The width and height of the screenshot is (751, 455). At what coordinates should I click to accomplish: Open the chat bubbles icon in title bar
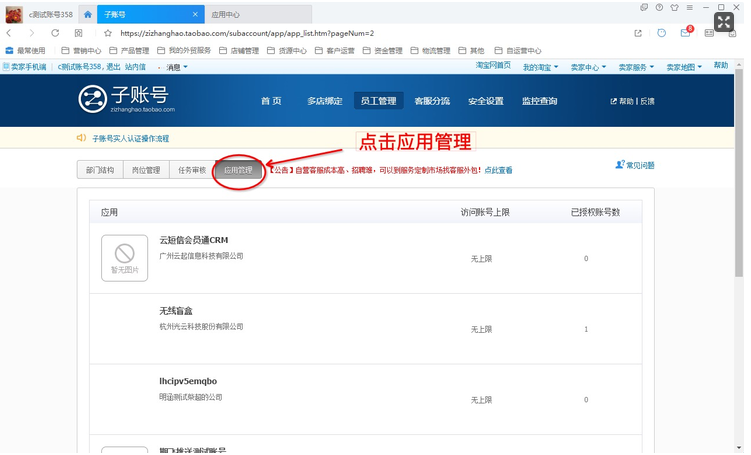tap(644, 7)
